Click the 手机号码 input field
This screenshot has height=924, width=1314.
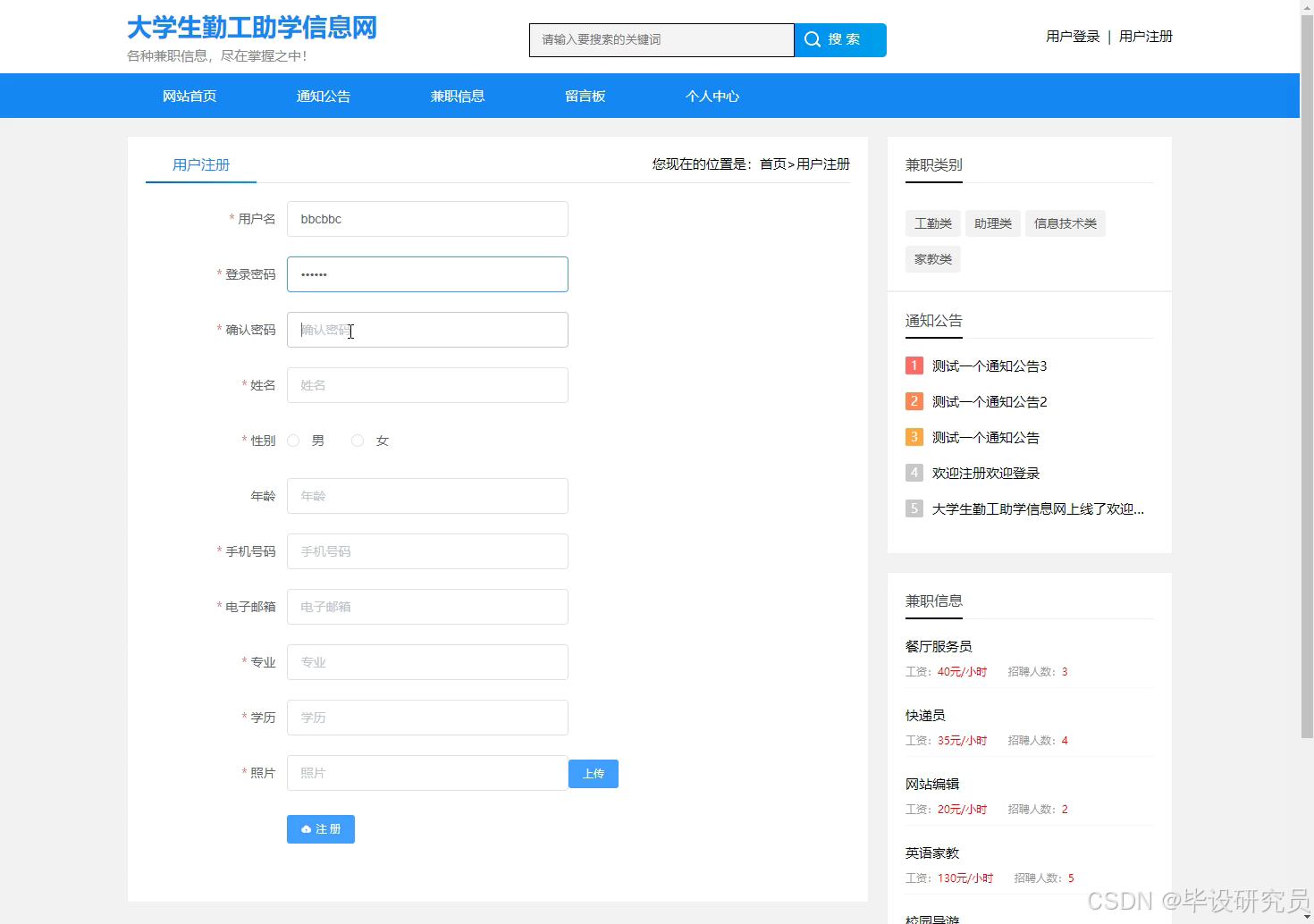click(x=427, y=551)
